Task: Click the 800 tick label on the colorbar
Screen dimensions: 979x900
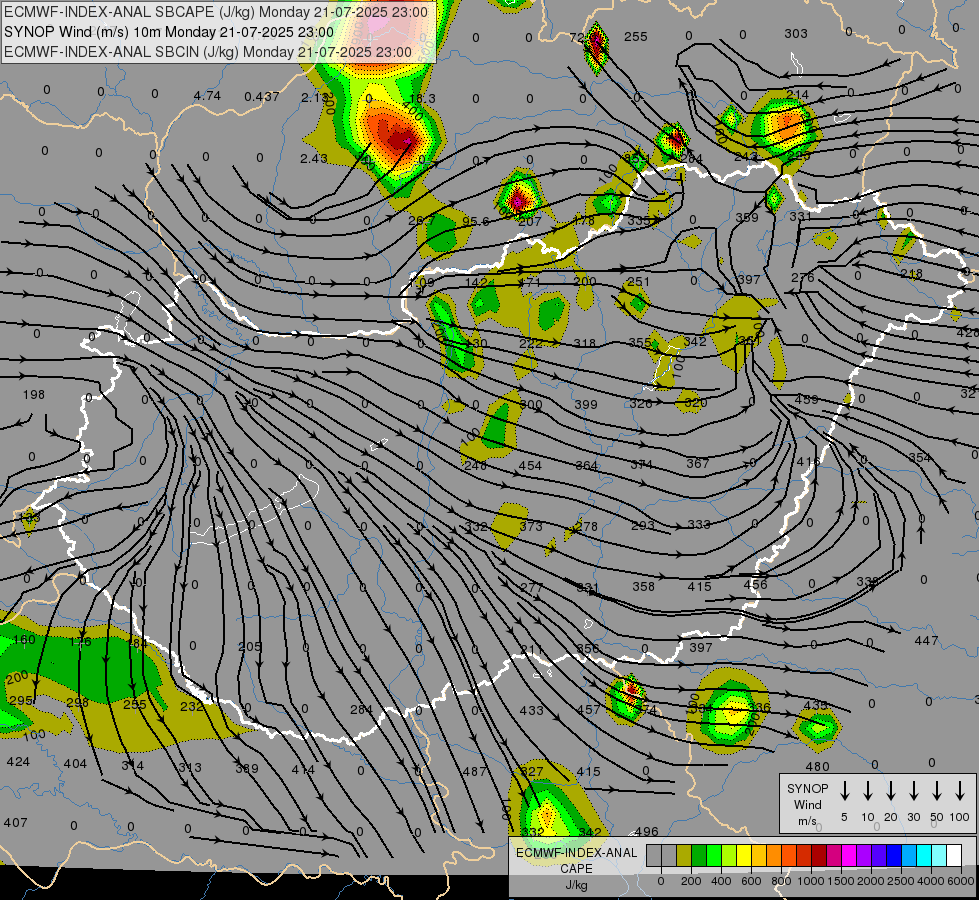Action: (781, 881)
